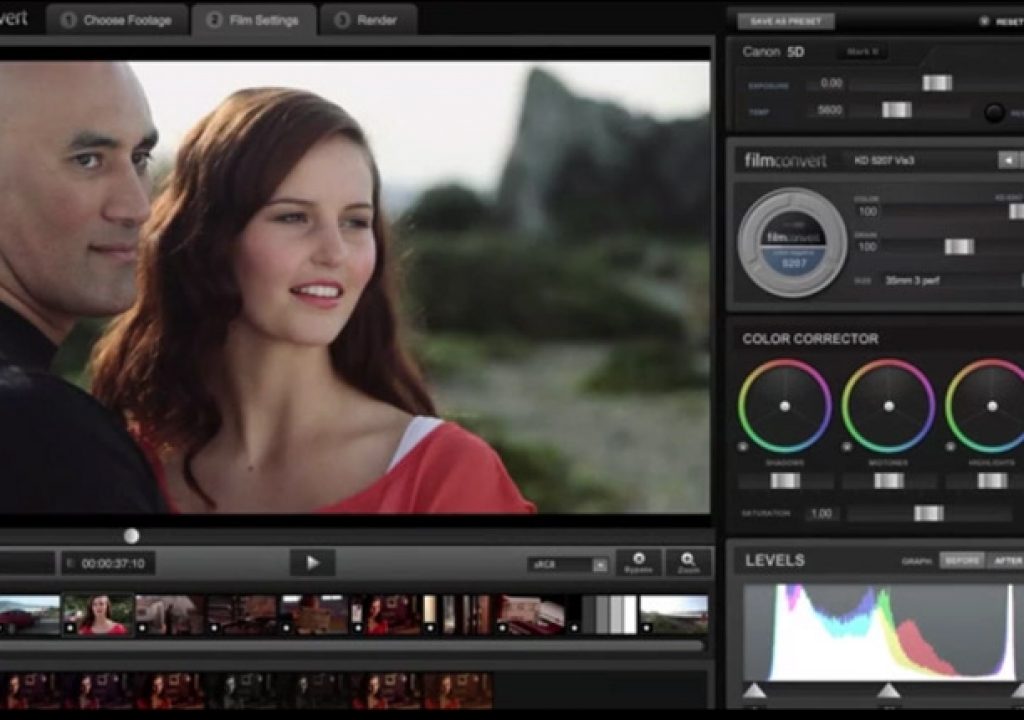
Task: Click the Exposure value 0.00 field
Action: [827, 83]
